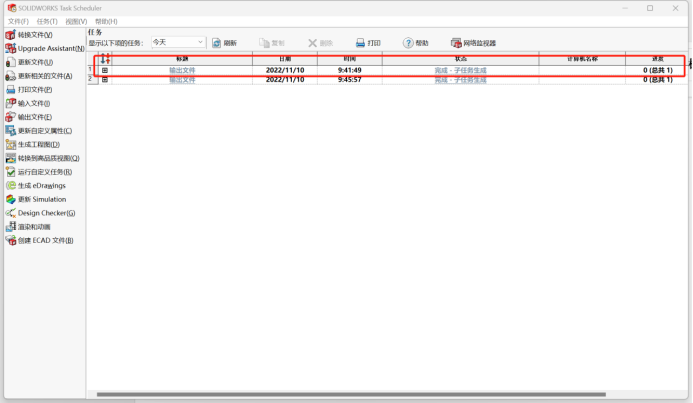This screenshot has height=403, width=693.
Task: Open the 网络监视器 network monitor
Action: click(473, 43)
